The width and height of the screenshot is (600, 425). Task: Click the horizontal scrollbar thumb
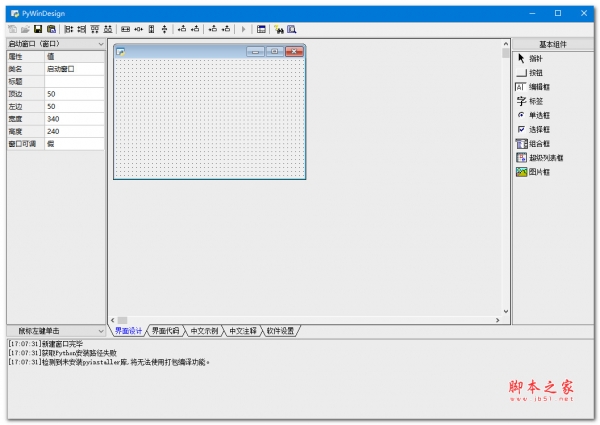pyautogui.click(x=122, y=320)
